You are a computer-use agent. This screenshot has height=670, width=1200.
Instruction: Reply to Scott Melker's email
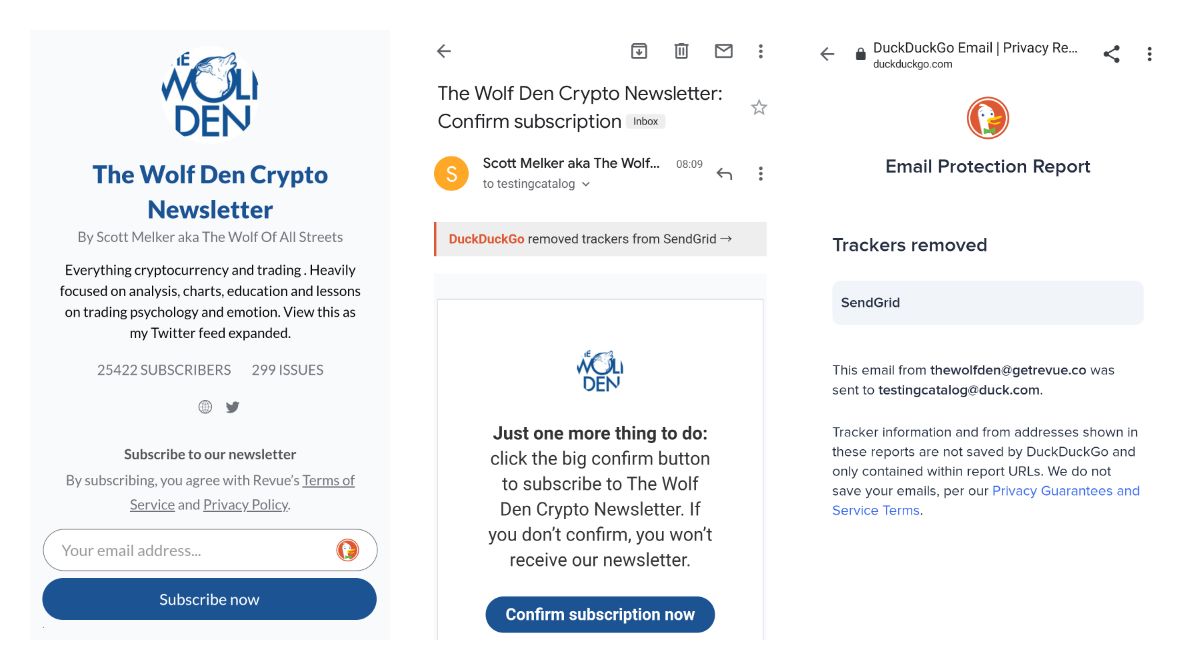click(x=722, y=172)
